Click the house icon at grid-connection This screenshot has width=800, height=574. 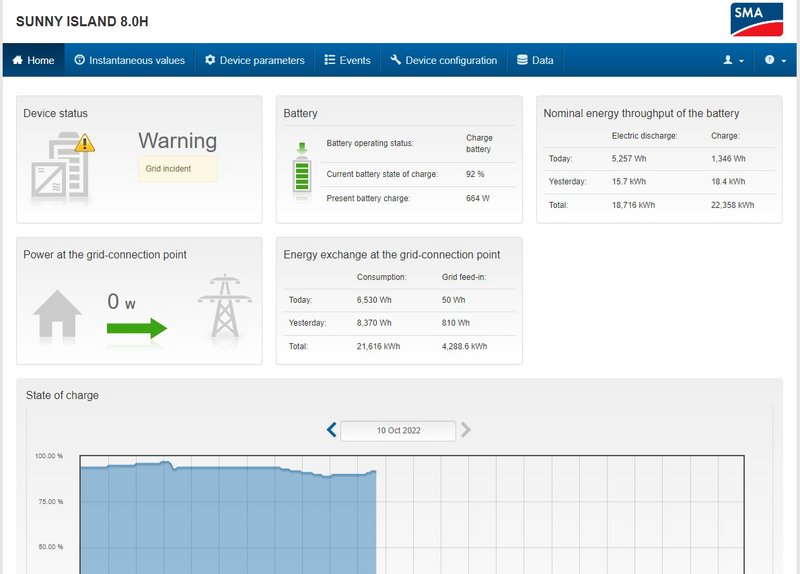pos(57,314)
